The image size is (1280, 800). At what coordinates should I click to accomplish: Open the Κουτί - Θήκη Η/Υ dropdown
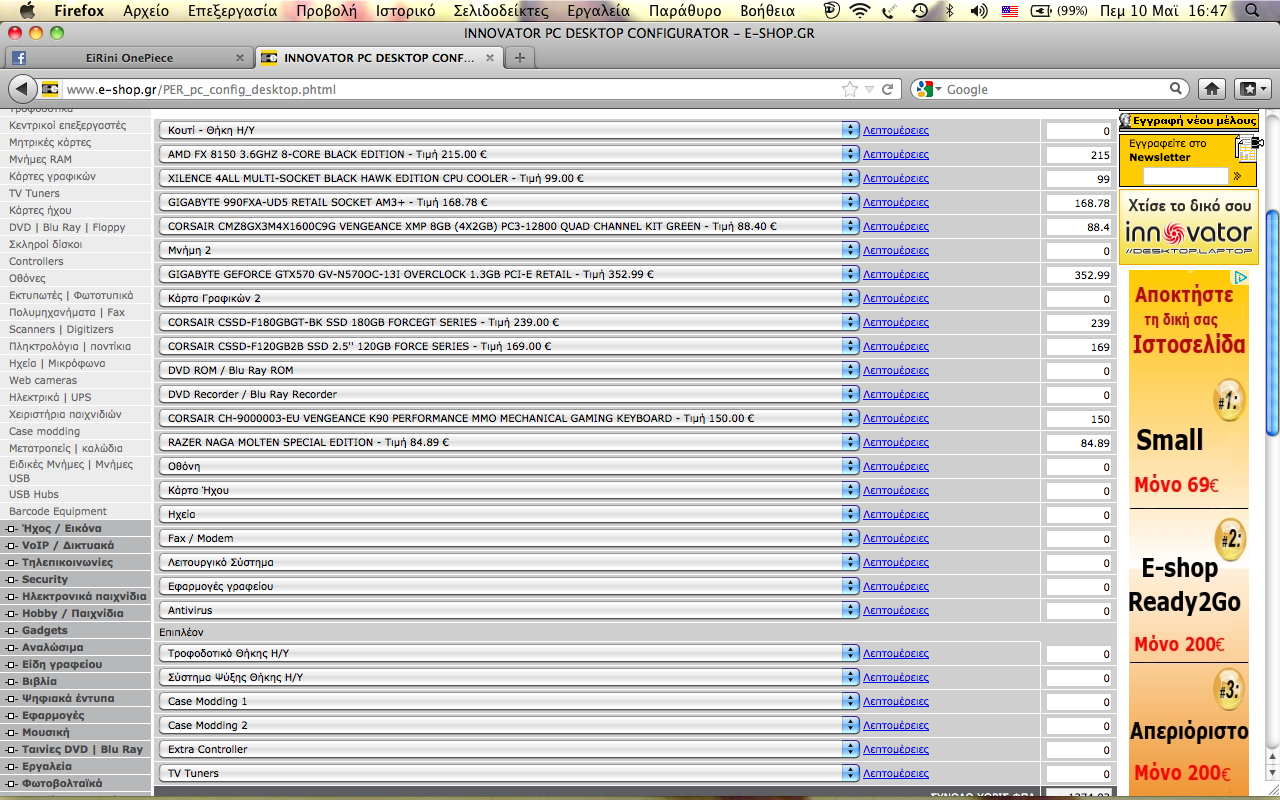(x=508, y=130)
